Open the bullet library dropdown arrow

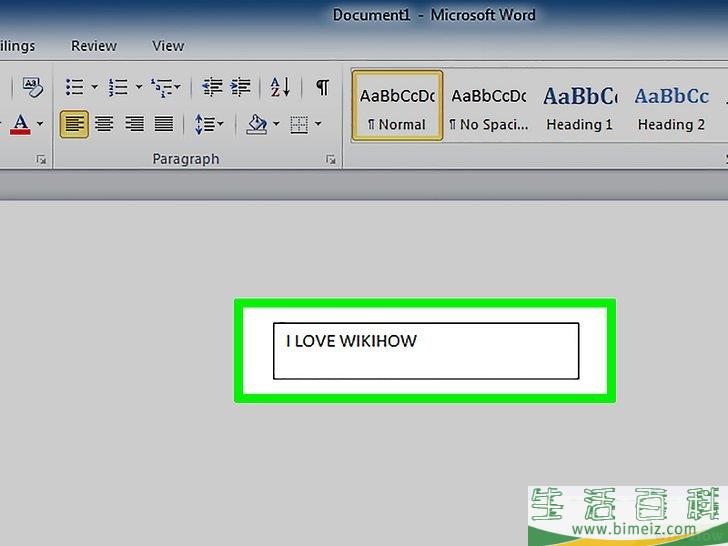(94, 87)
